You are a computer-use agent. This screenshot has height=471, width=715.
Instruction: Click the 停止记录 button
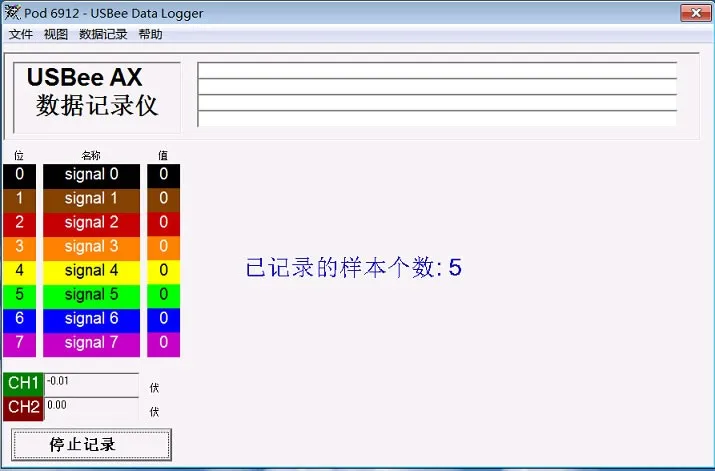pos(91,445)
